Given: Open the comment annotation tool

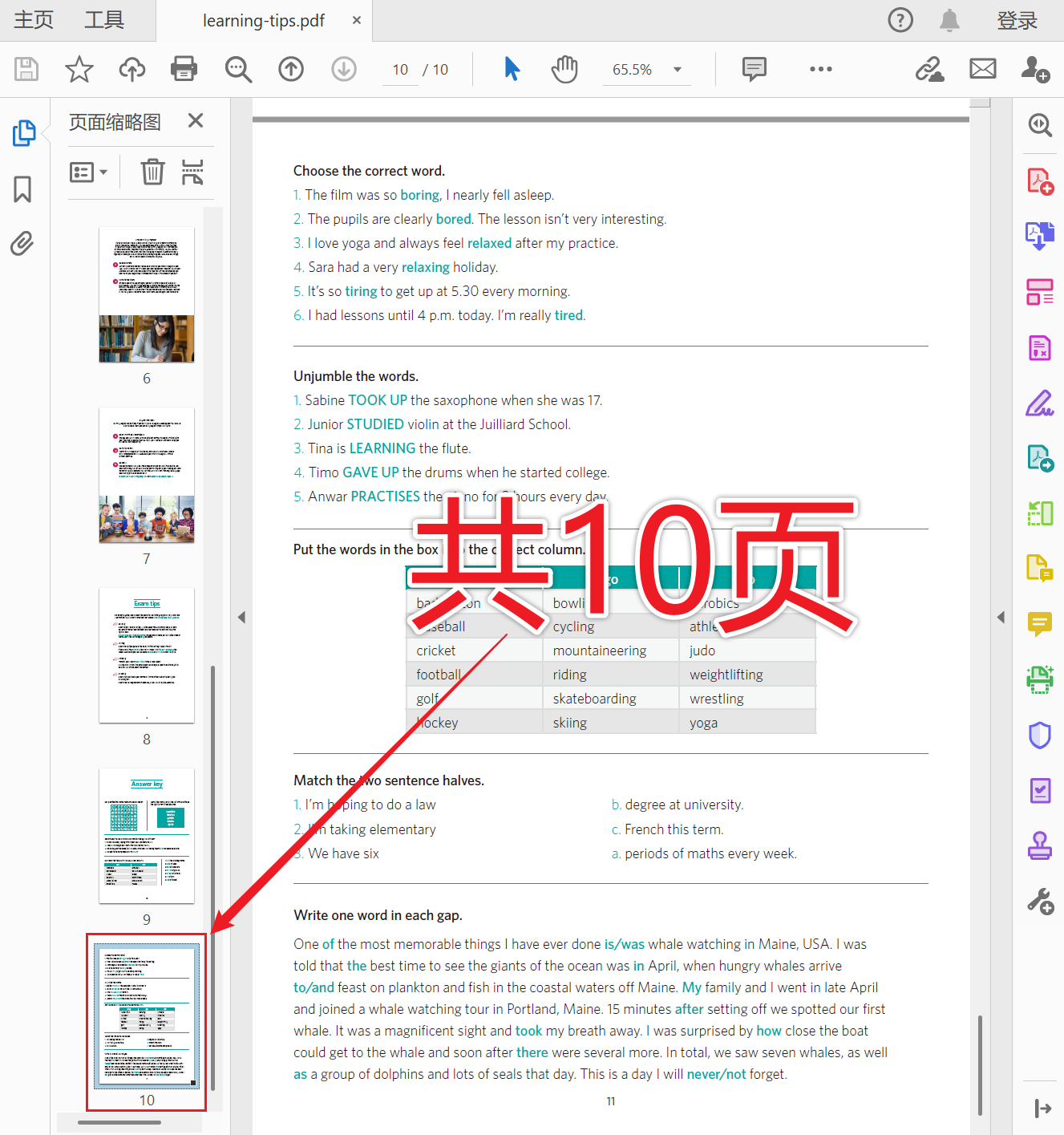Looking at the screenshot, I should click(x=754, y=69).
